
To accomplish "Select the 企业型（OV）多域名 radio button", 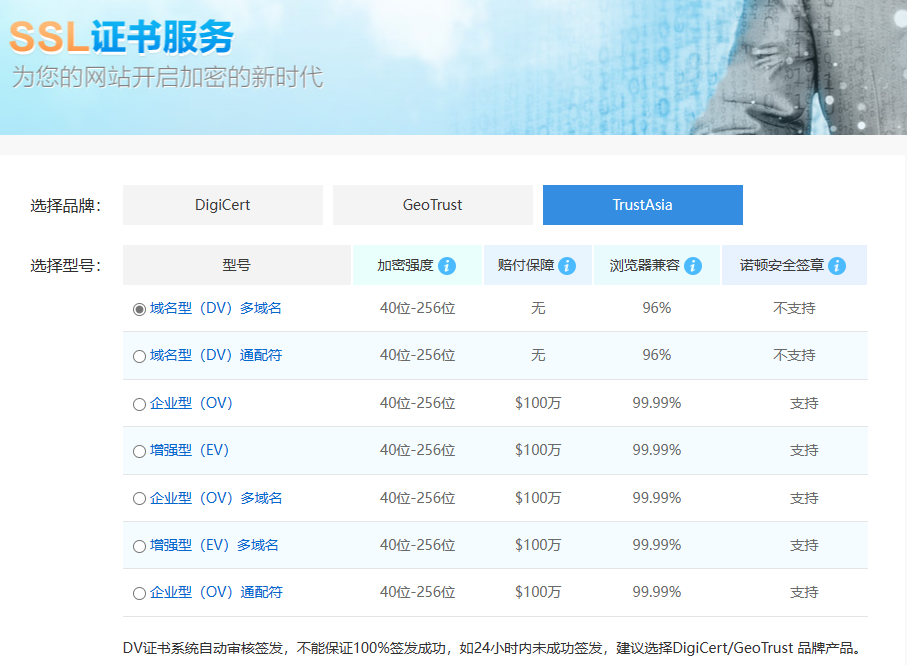I will coord(137,497).
